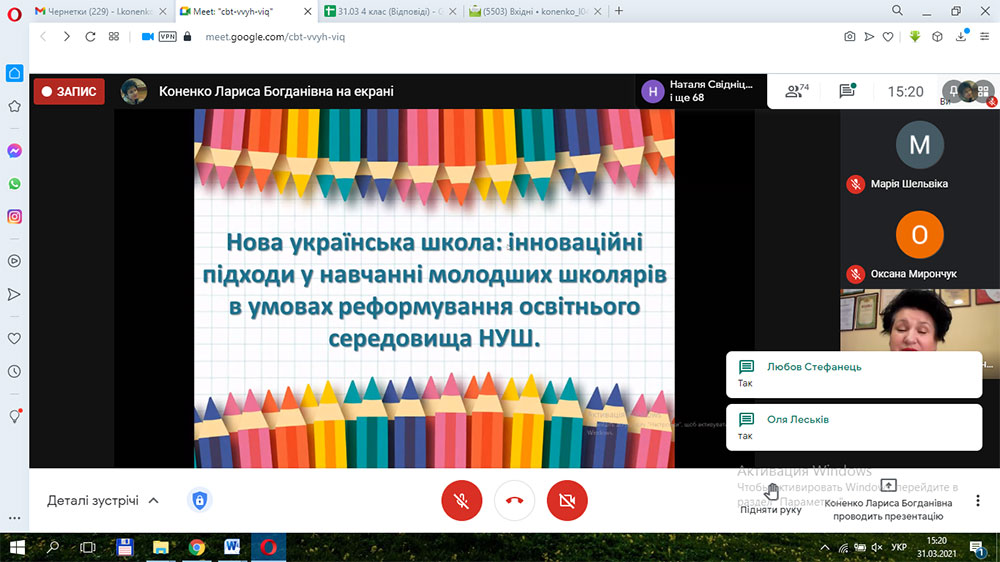Open Windows Start menu

pos(17,547)
